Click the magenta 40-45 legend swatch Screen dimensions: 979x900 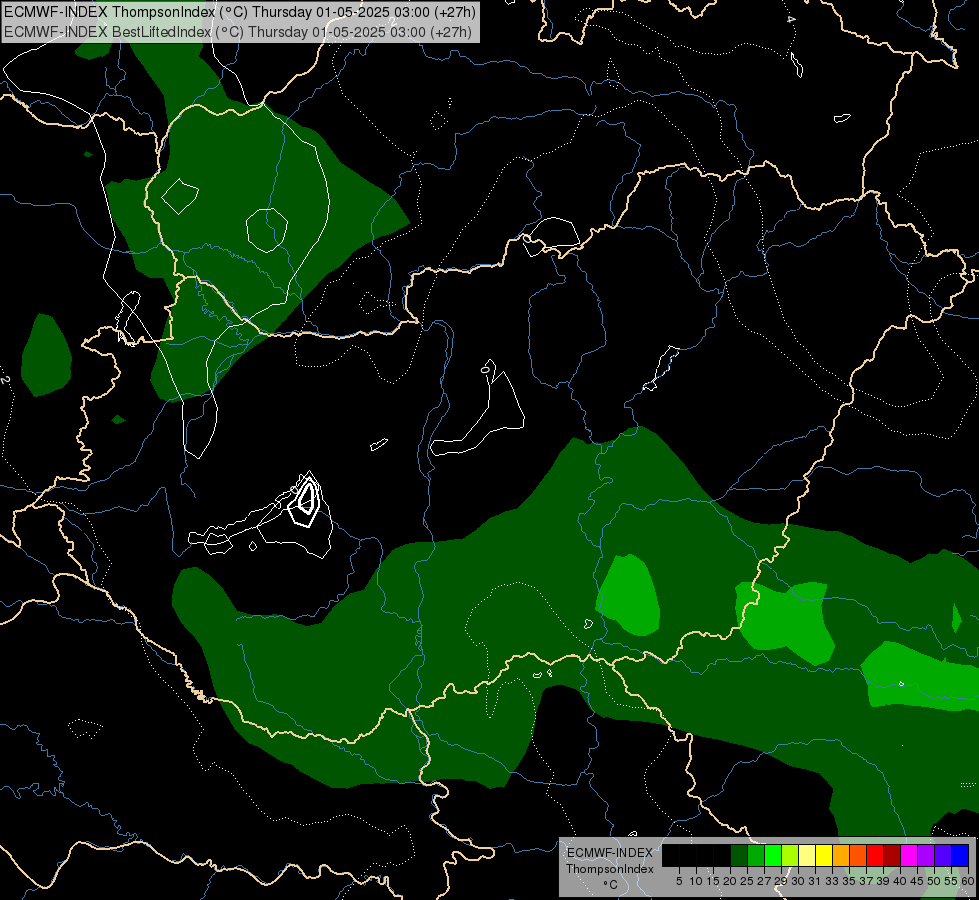[x=909, y=855]
